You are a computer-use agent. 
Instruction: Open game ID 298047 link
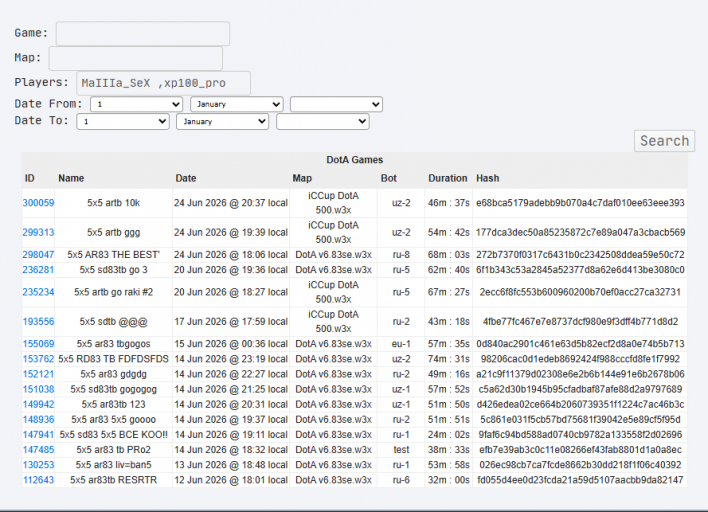pyautogui.click(x=38, y=255)
